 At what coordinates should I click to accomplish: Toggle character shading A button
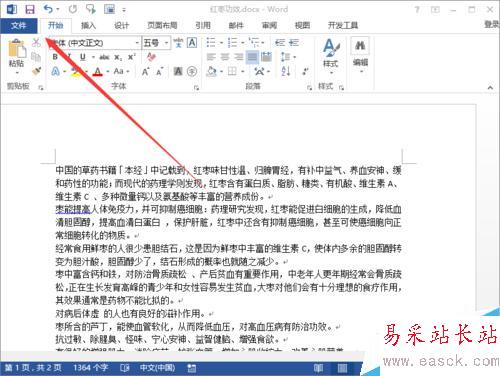coord(178,71)
